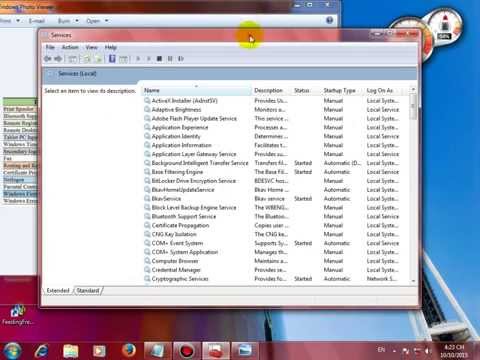Screen dimensions: 480x360
Task: Select the BkavHomeUpdateService row
Action: point(272,190)
